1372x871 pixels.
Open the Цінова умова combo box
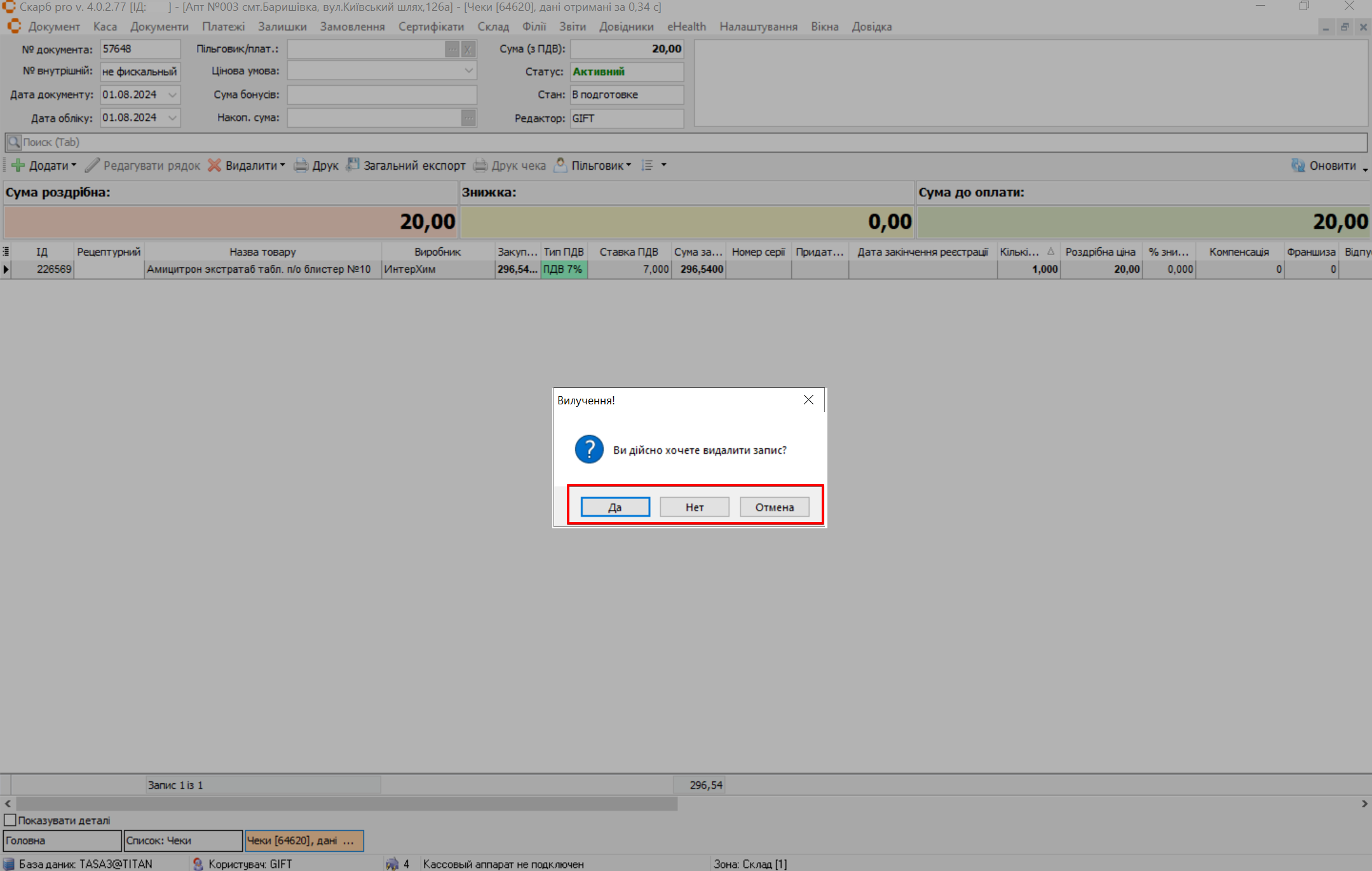[x=468, y=71]
